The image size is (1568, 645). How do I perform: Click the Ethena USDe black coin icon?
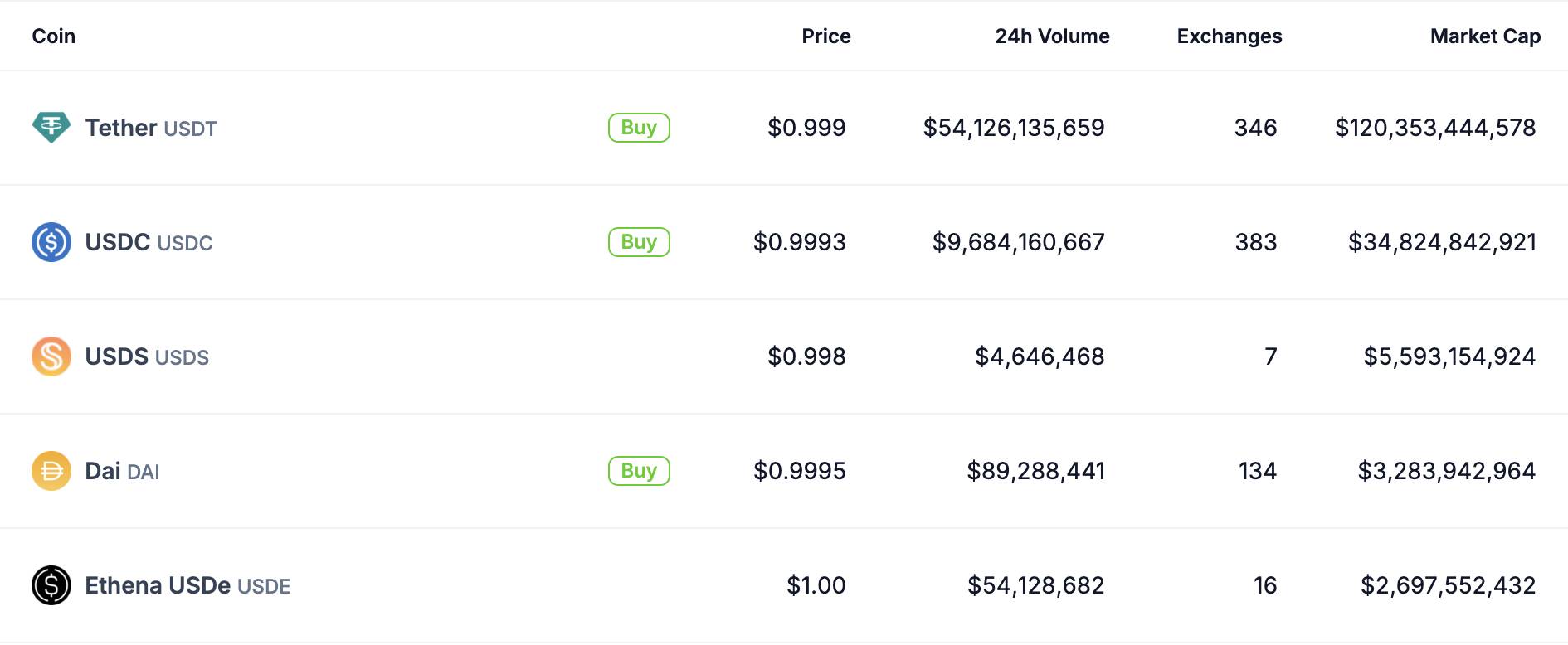[51, 585]
